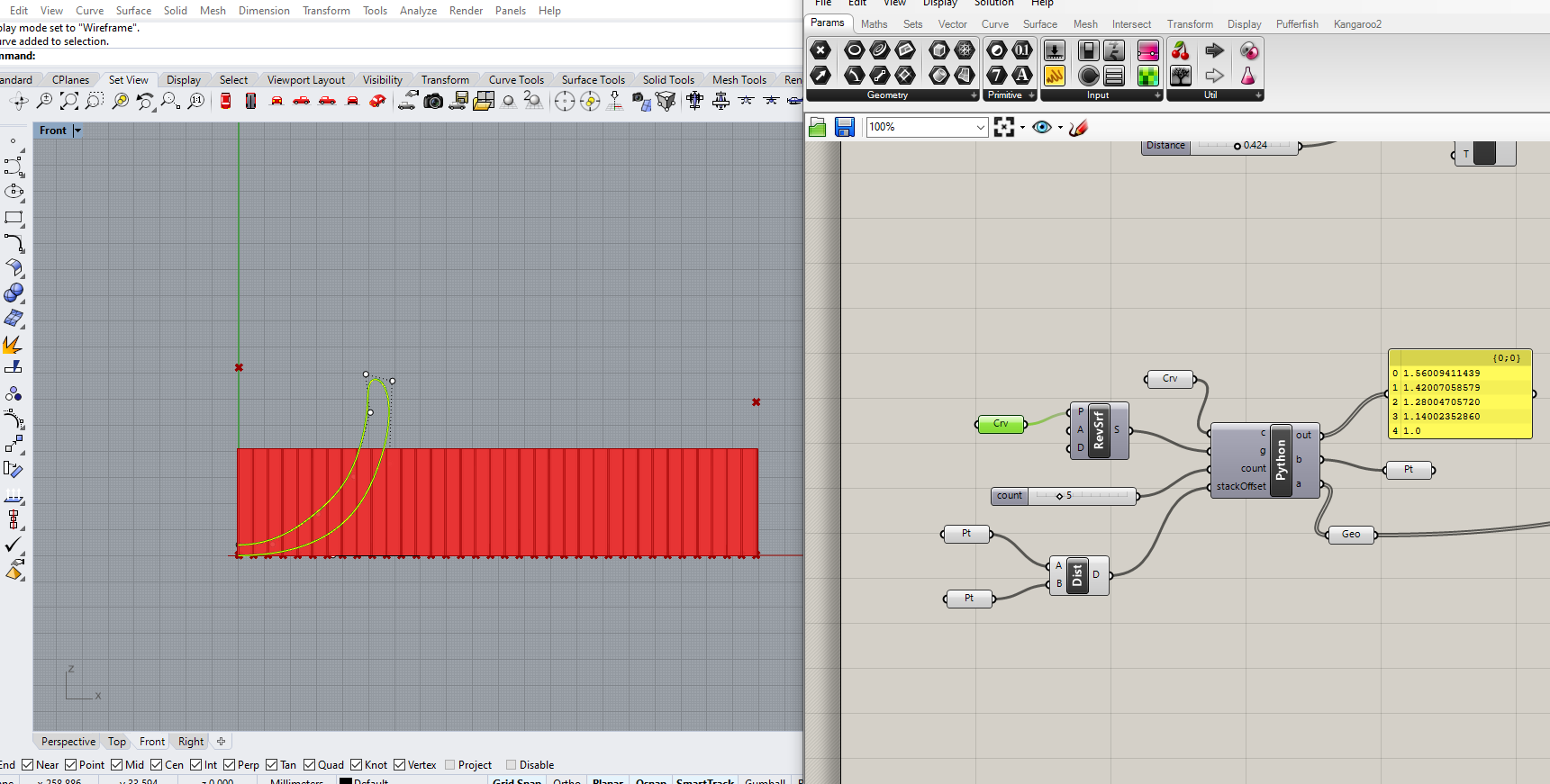Click the Dist component node
This screenshot has height=784, width=1550.
coord(1078,576)
